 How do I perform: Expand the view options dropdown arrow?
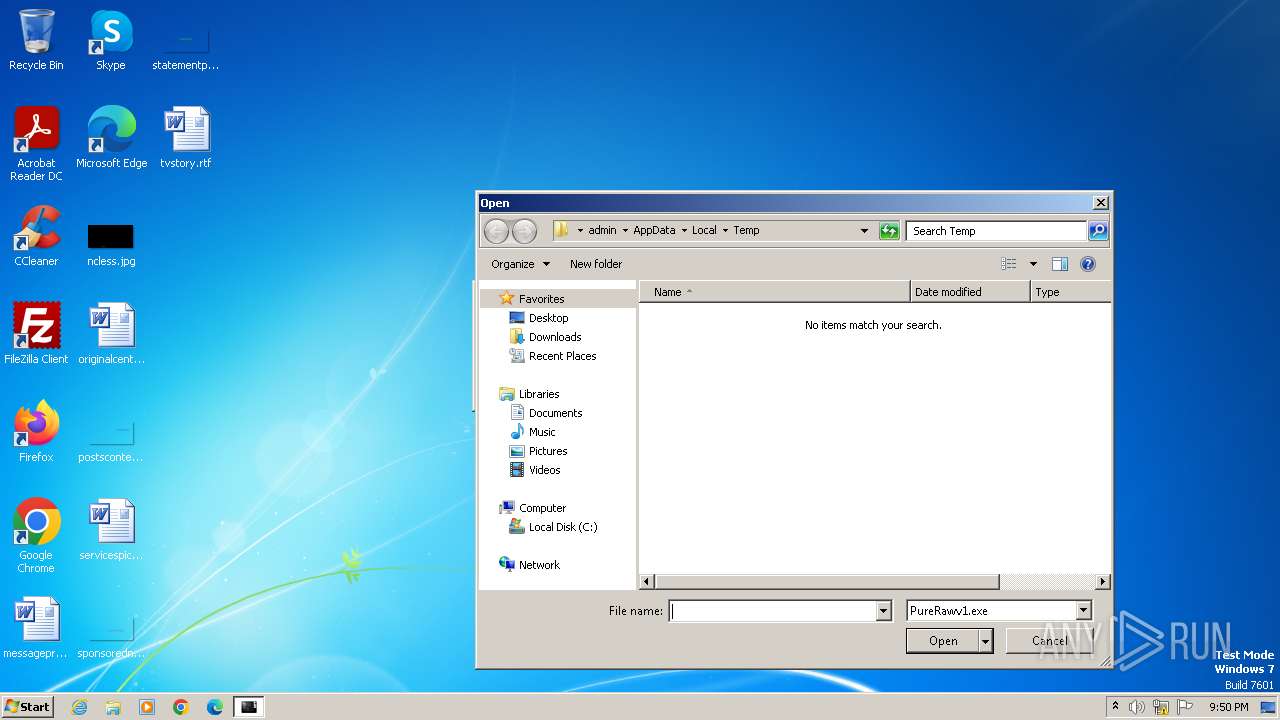pos(1033,264)
